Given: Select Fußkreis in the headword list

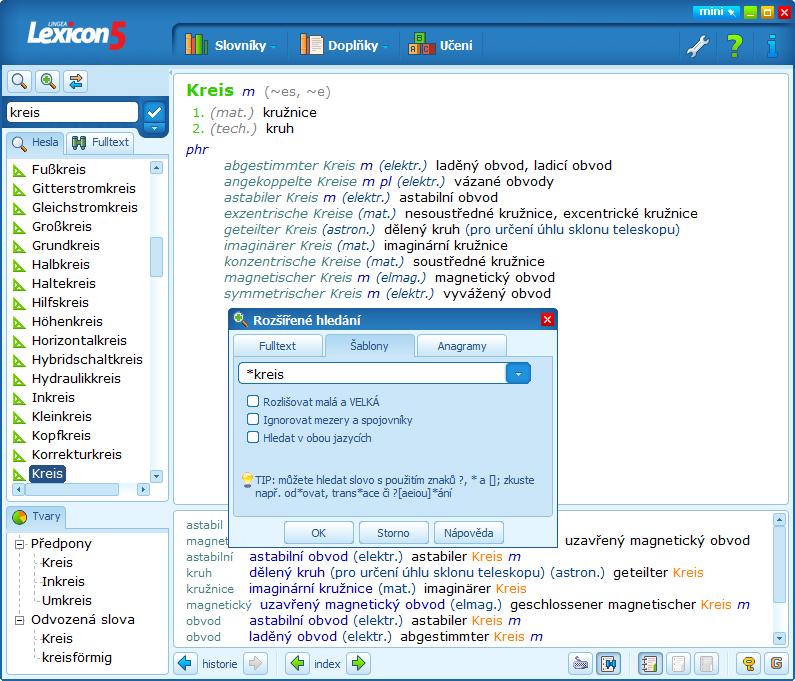Looking at the screenshot, I should tap(59, 169).
